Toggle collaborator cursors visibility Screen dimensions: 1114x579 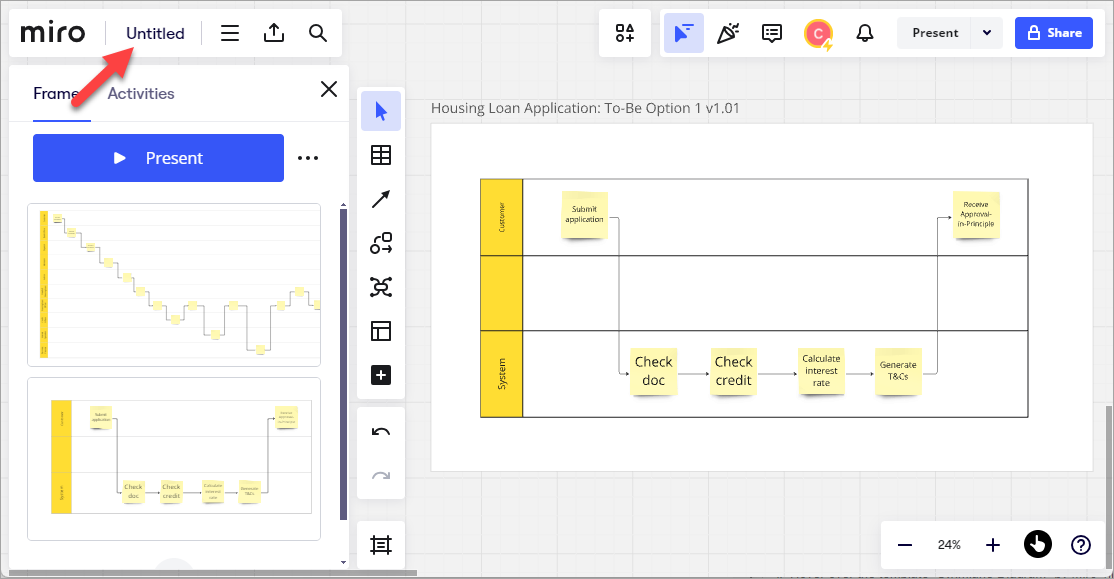[684, 33]
